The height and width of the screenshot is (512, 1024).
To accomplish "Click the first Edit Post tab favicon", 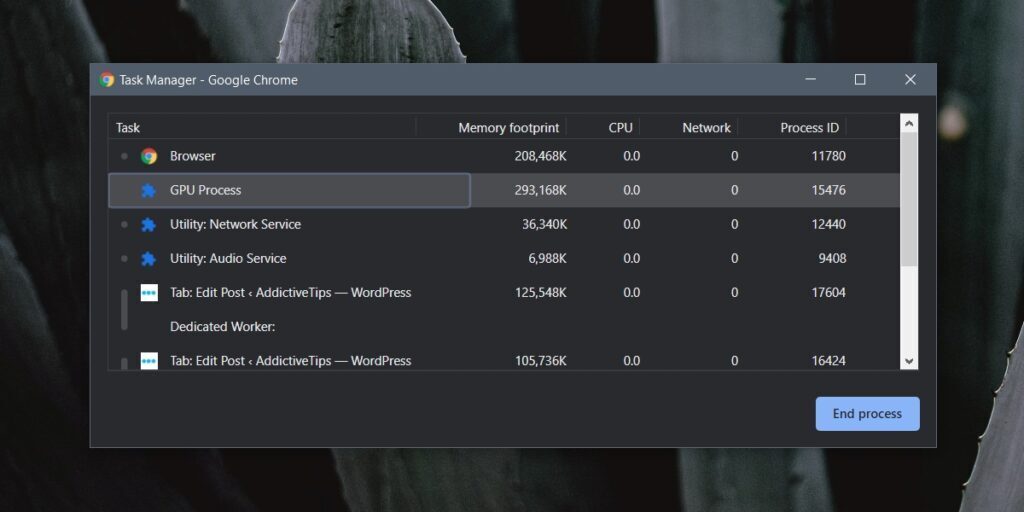I will click(149, 293).
